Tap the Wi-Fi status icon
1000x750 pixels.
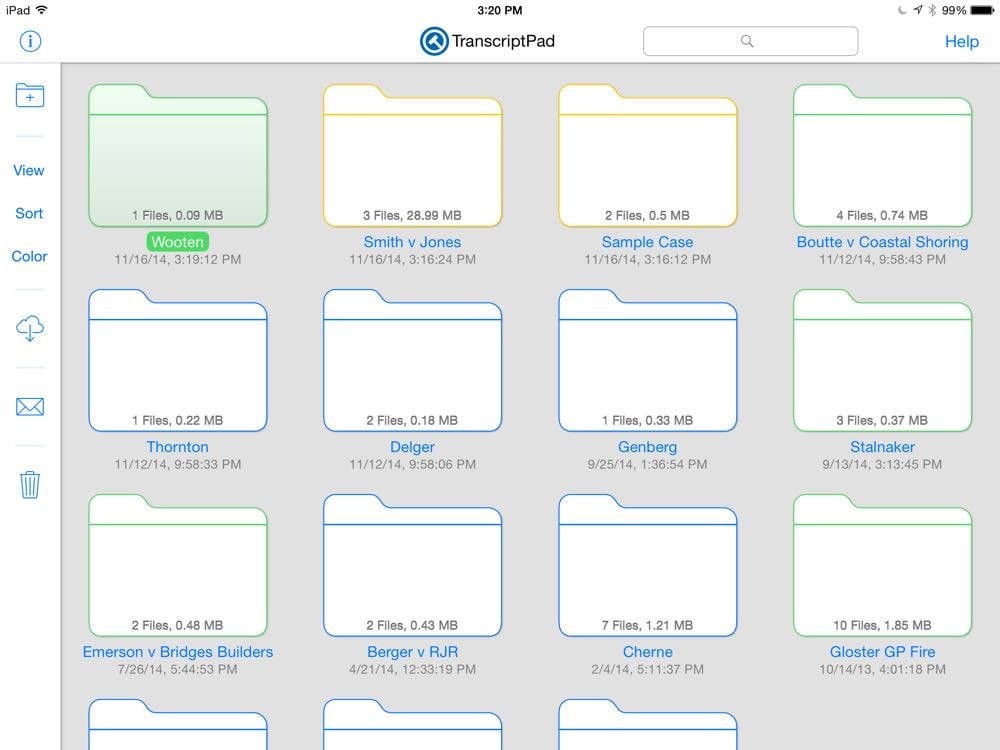(x=41, y=10)
